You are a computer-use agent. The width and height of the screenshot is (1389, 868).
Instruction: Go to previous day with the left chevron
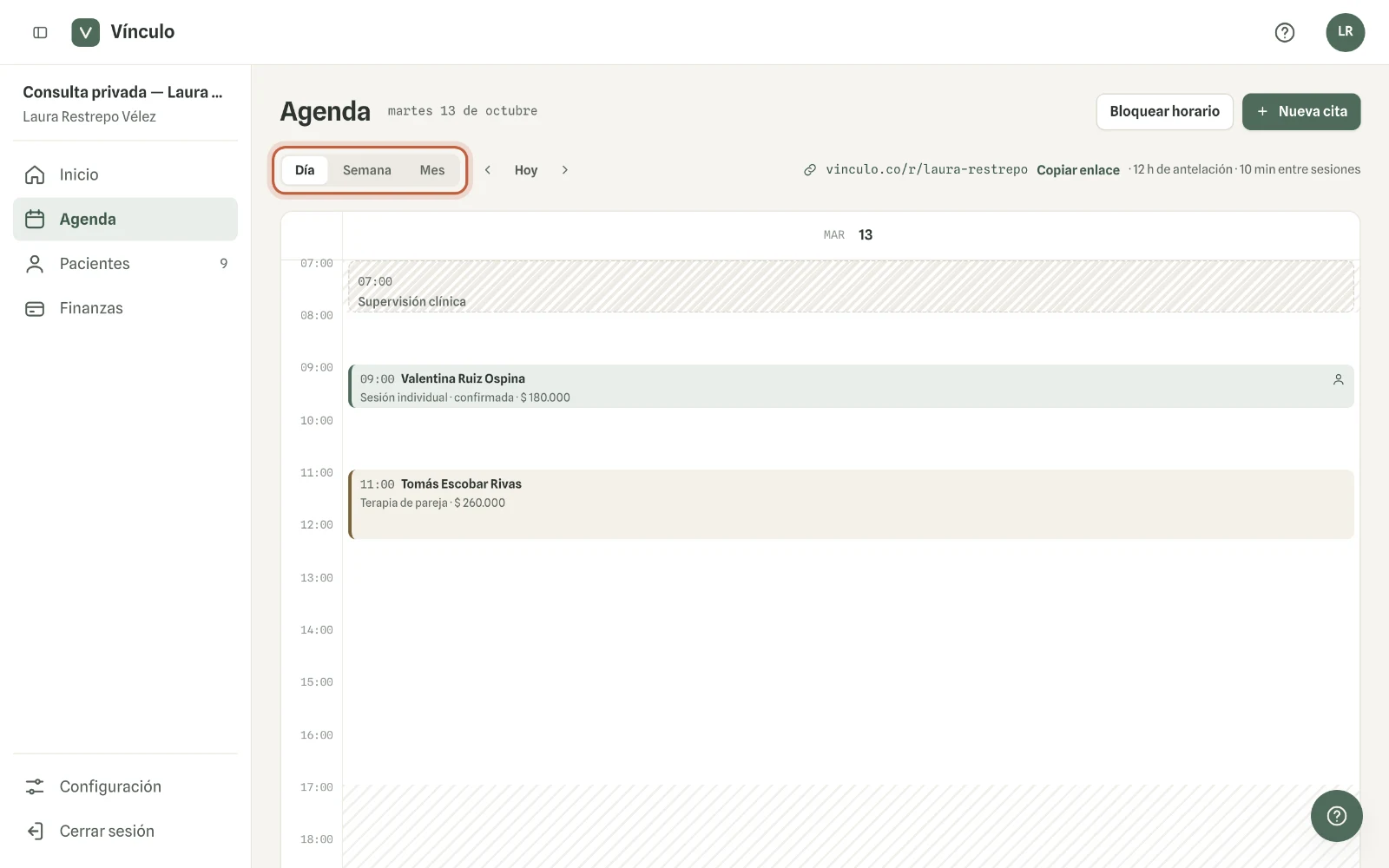488,170
